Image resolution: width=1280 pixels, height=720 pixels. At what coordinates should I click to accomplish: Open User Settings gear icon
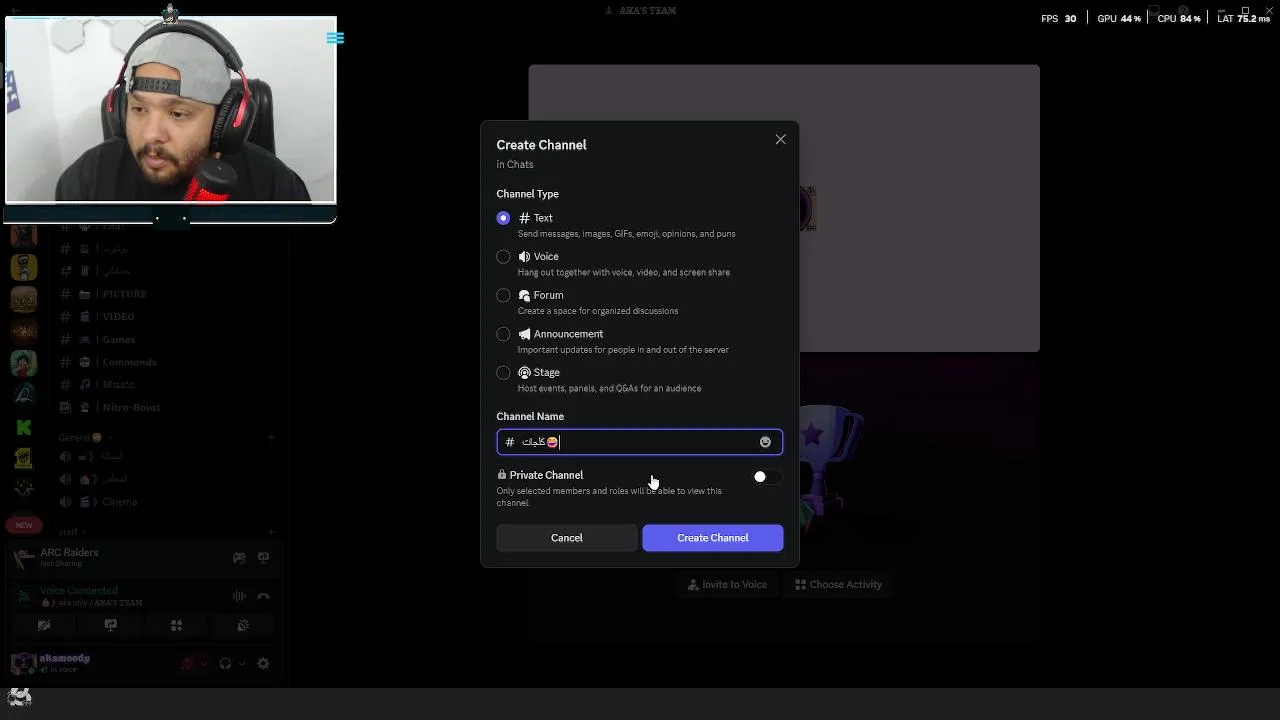click(x=263, y=663)
